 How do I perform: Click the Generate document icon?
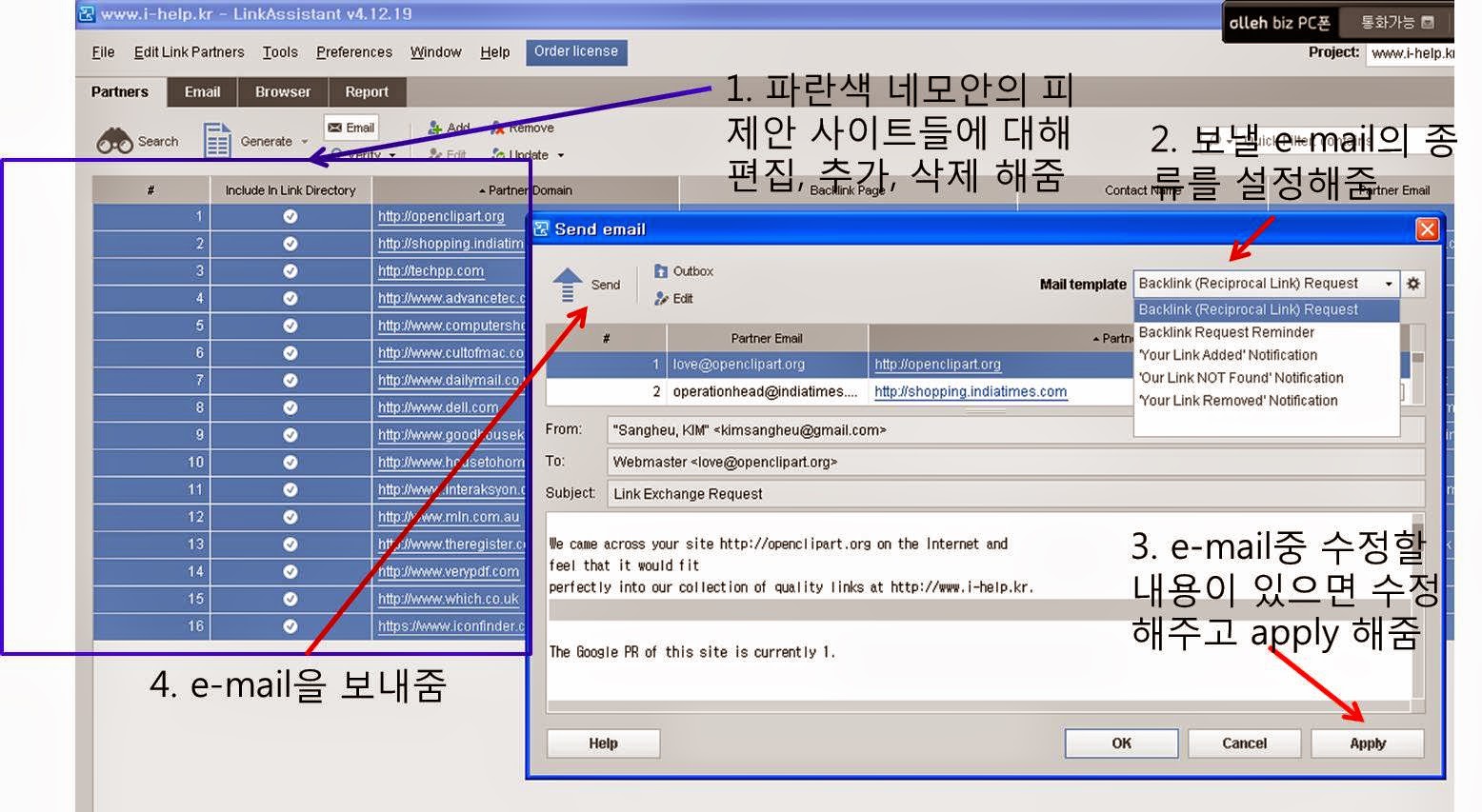click(x=217, y=141)
